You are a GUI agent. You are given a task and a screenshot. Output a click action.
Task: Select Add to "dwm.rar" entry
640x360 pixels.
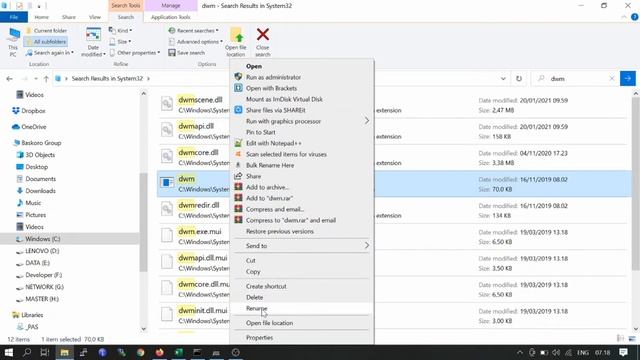(x=302, y=198)
